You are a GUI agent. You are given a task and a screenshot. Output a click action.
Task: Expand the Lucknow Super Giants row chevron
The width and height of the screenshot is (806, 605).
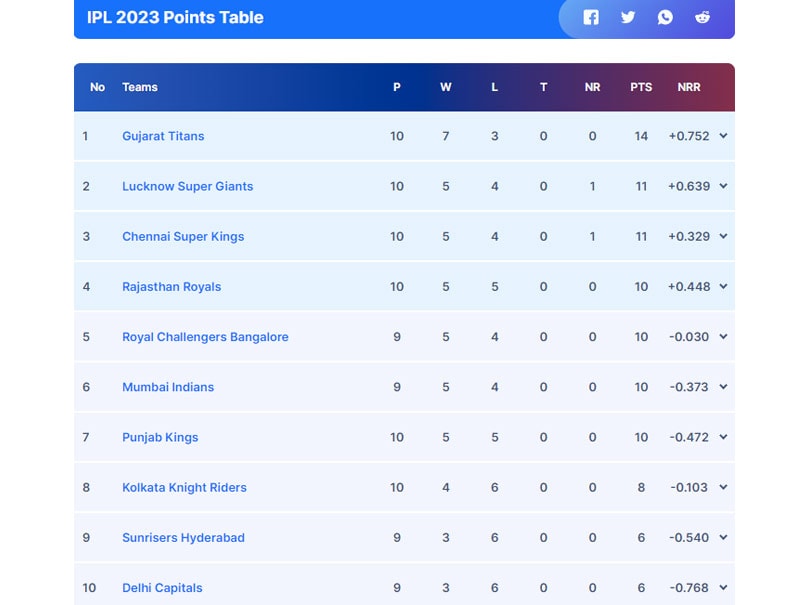point(723,186)
